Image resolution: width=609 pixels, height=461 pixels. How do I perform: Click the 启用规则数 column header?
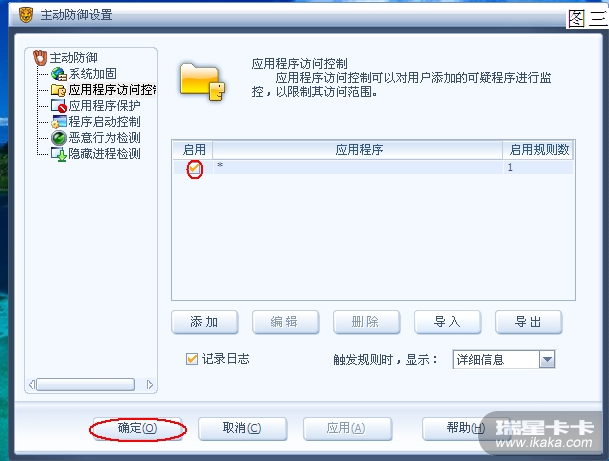pyautogui.click(x=538, y=150)
